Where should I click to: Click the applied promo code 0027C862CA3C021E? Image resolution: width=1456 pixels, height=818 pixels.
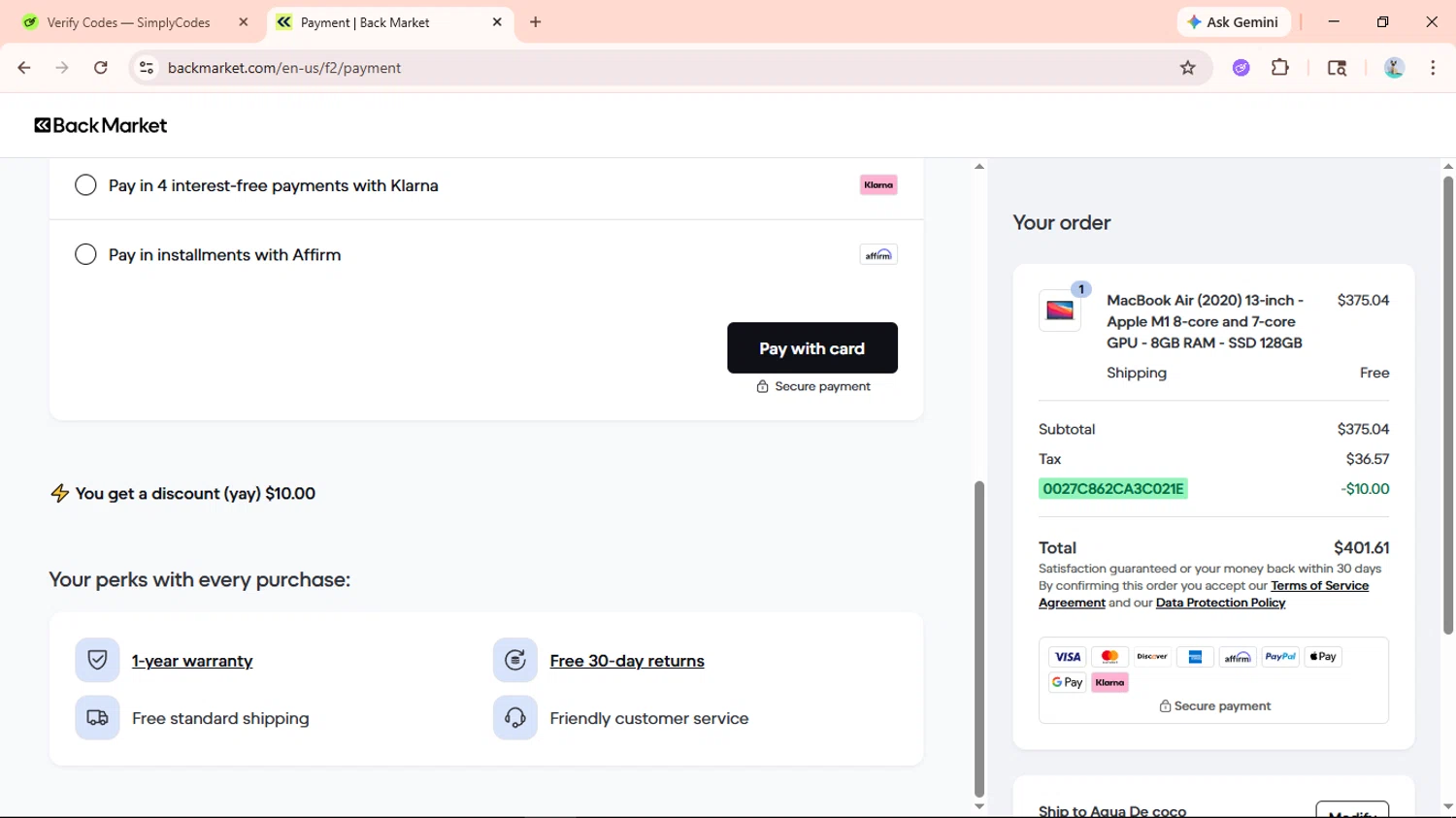point(1113,489)
